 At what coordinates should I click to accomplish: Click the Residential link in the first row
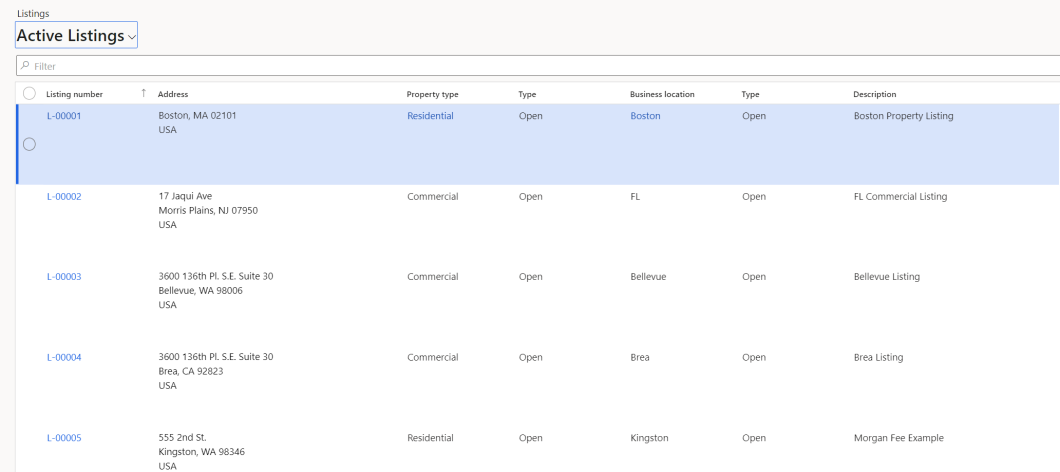pos(430,116)
